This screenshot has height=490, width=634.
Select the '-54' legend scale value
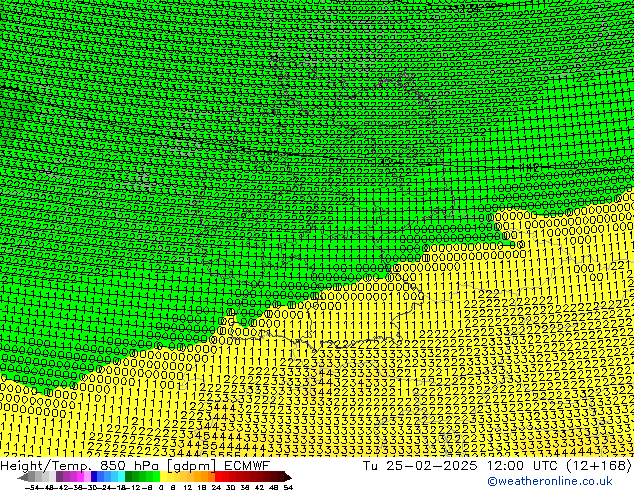pyautogui.click(x=32, y=488)
